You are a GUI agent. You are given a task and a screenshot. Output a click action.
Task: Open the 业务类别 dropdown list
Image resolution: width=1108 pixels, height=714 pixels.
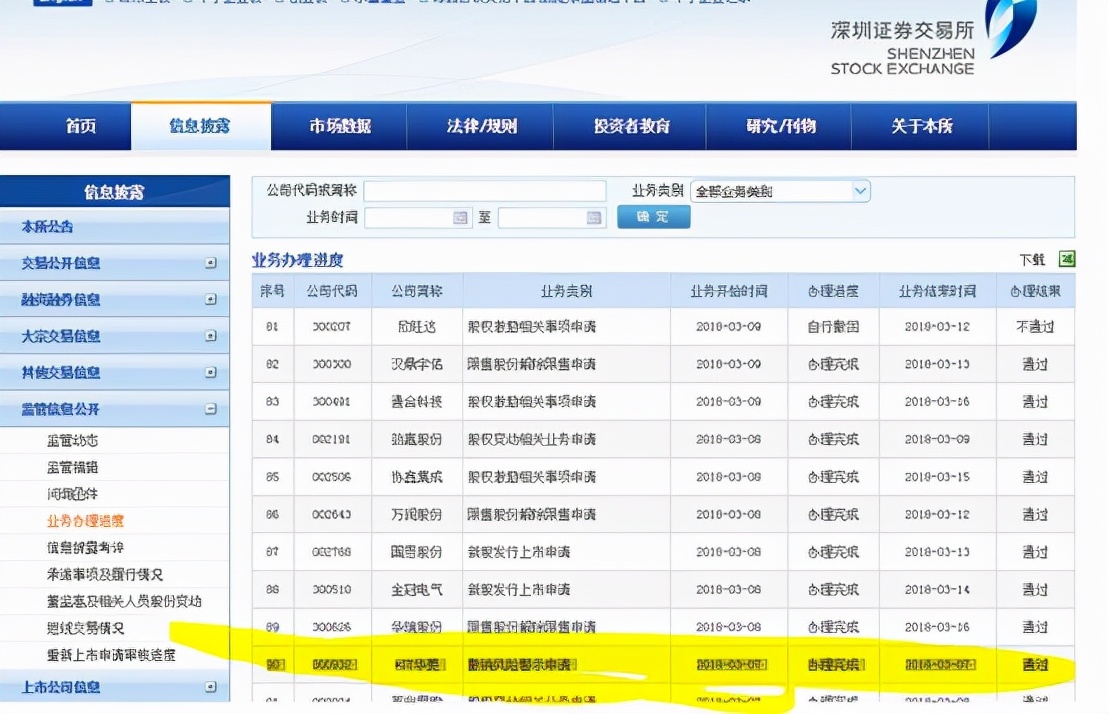pos(860,191)
